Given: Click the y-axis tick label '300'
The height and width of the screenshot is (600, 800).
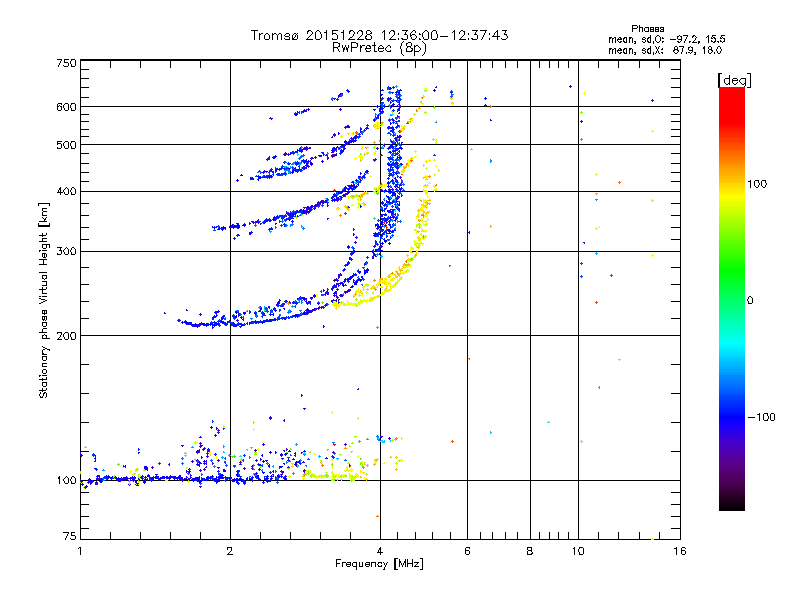Looking at the screenshot, I should pyautogui.click(x=67, y=252).
